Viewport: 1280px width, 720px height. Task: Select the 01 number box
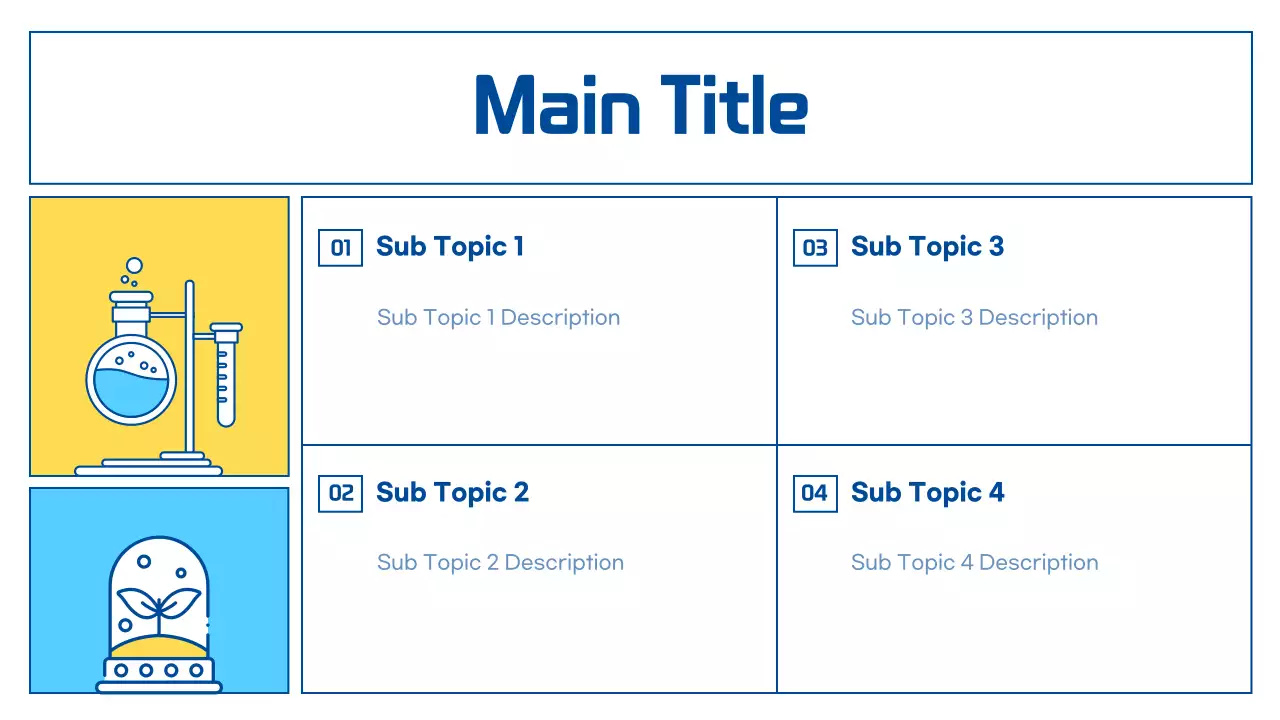340,247
